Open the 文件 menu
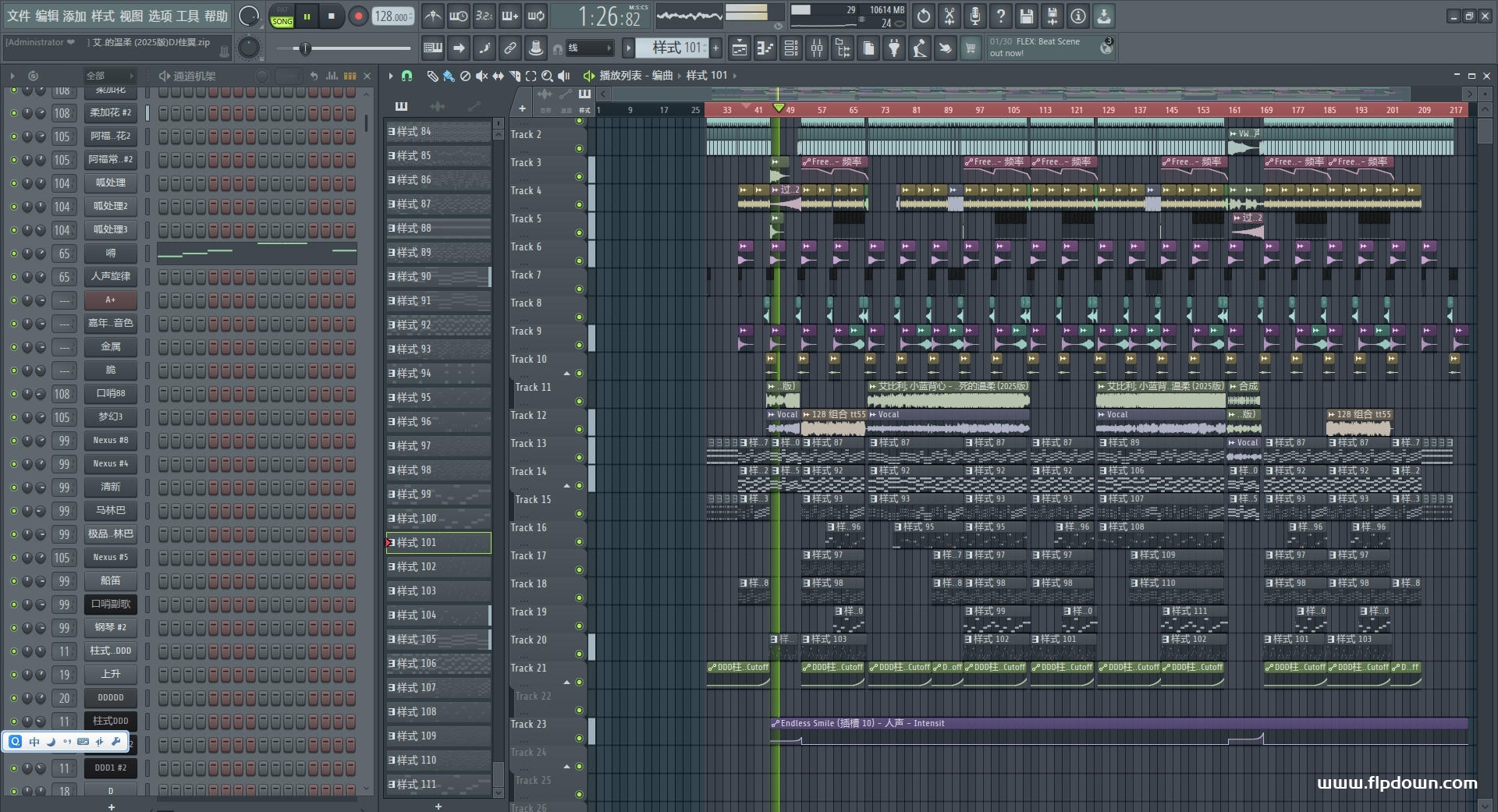The image size is (1498, 812). (x=19, y=16)
